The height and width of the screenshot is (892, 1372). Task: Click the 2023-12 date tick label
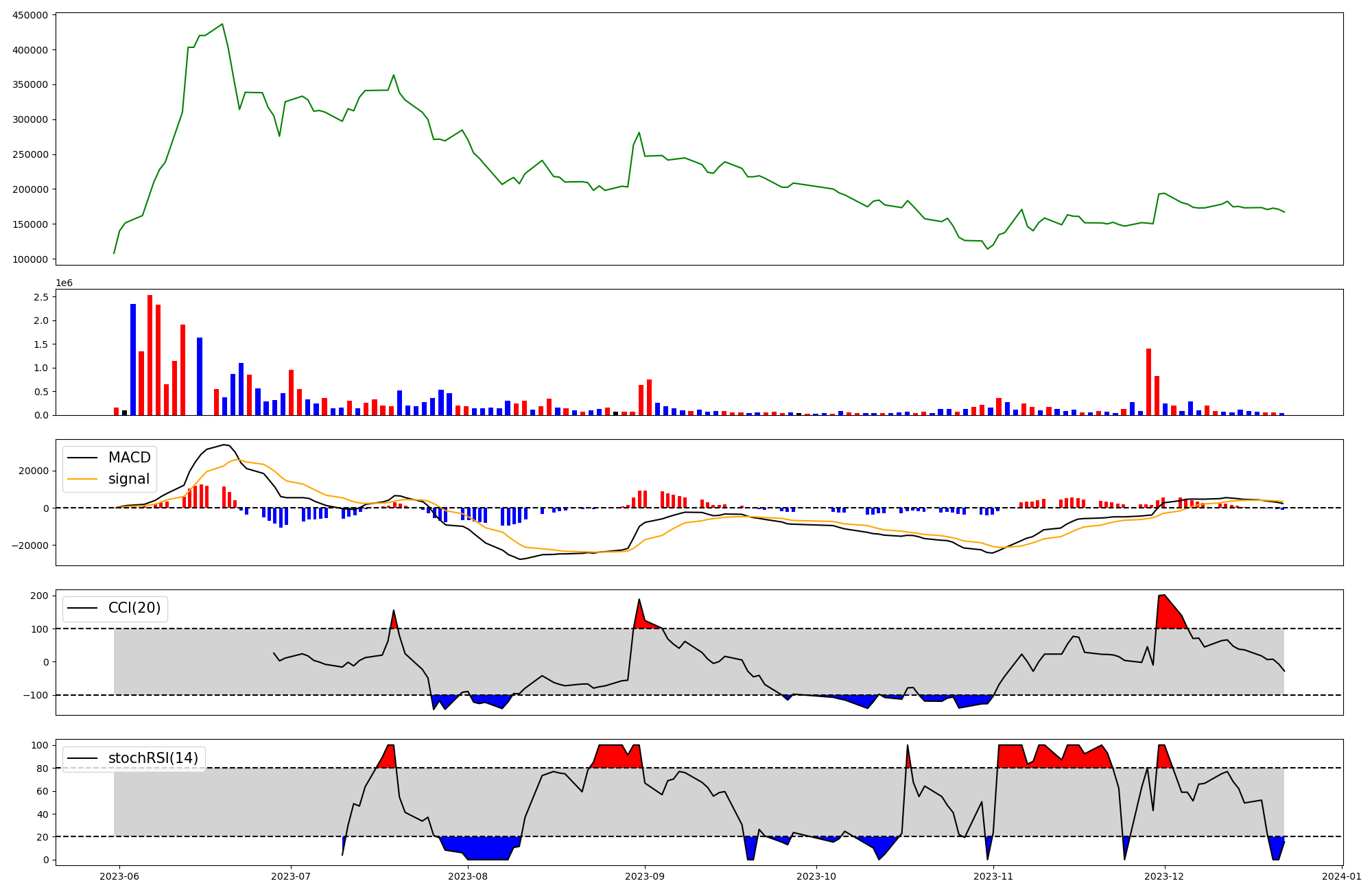pyautogui.click(x=1165, y=876)
